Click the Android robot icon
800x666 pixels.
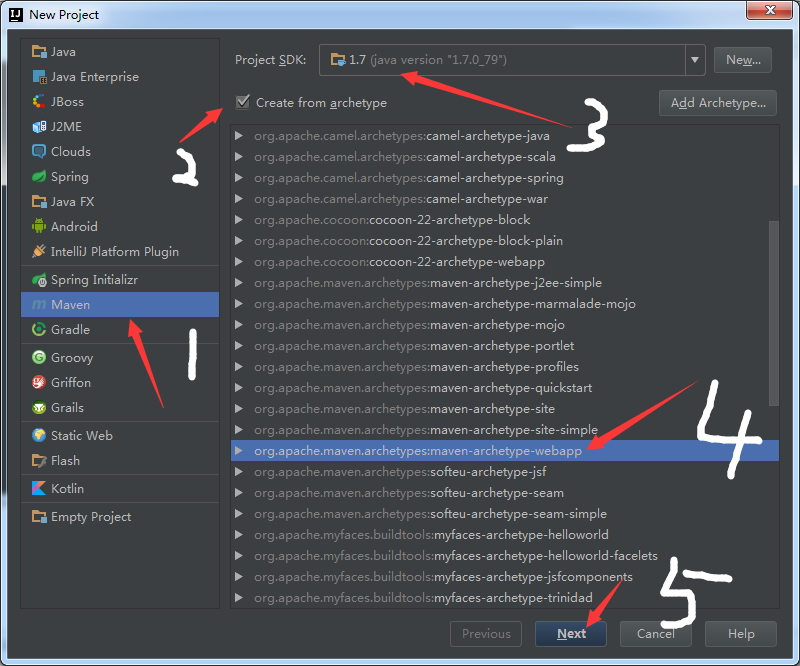[x=39, y=226]
